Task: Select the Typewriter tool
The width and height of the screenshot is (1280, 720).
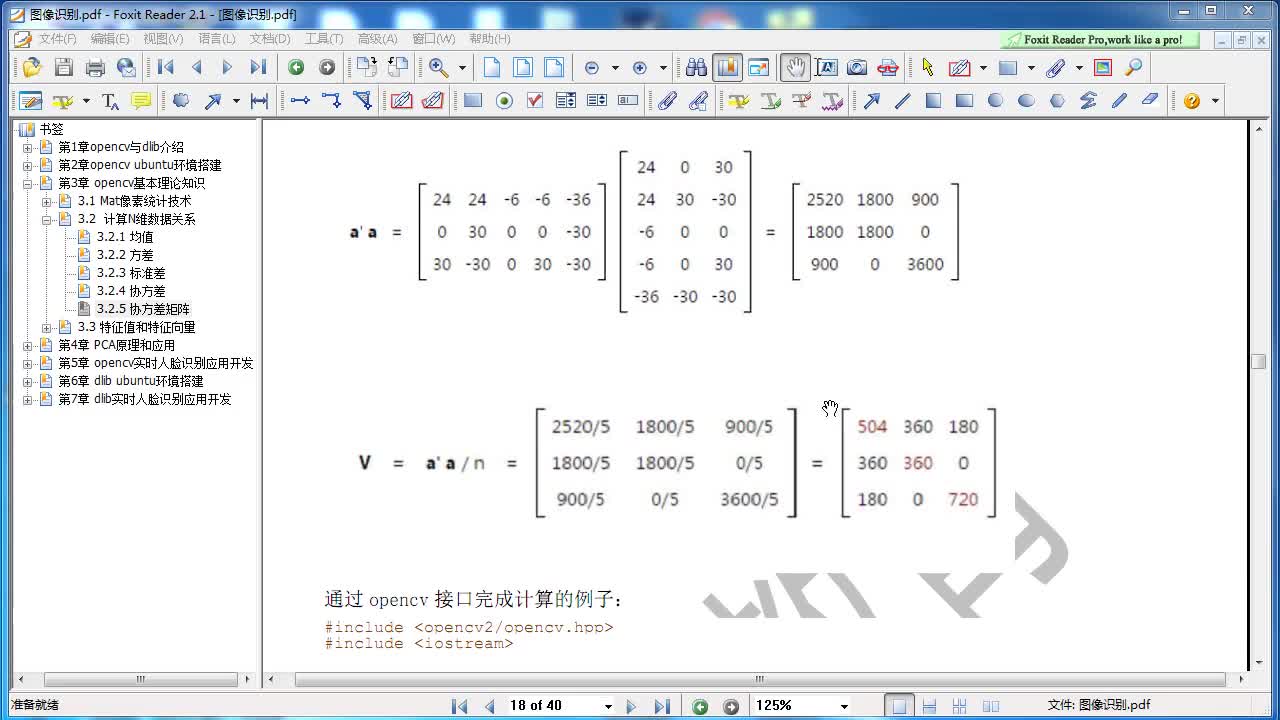Action: (x=110, y=100)
